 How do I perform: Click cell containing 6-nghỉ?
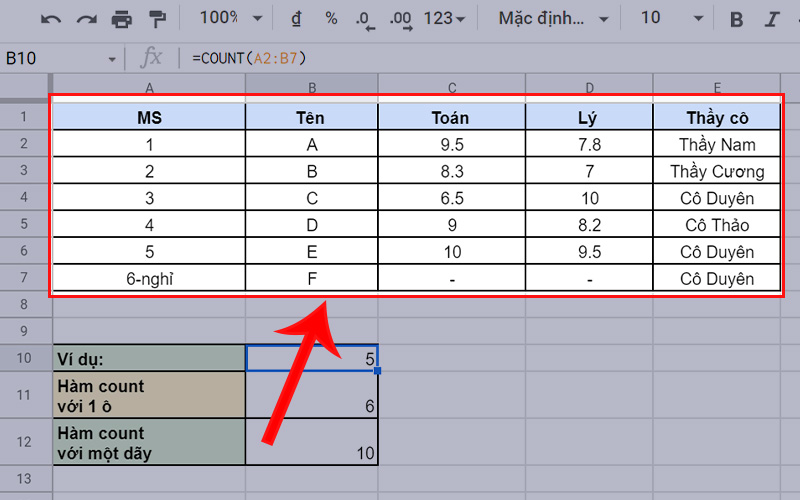[x=149, y=279]
